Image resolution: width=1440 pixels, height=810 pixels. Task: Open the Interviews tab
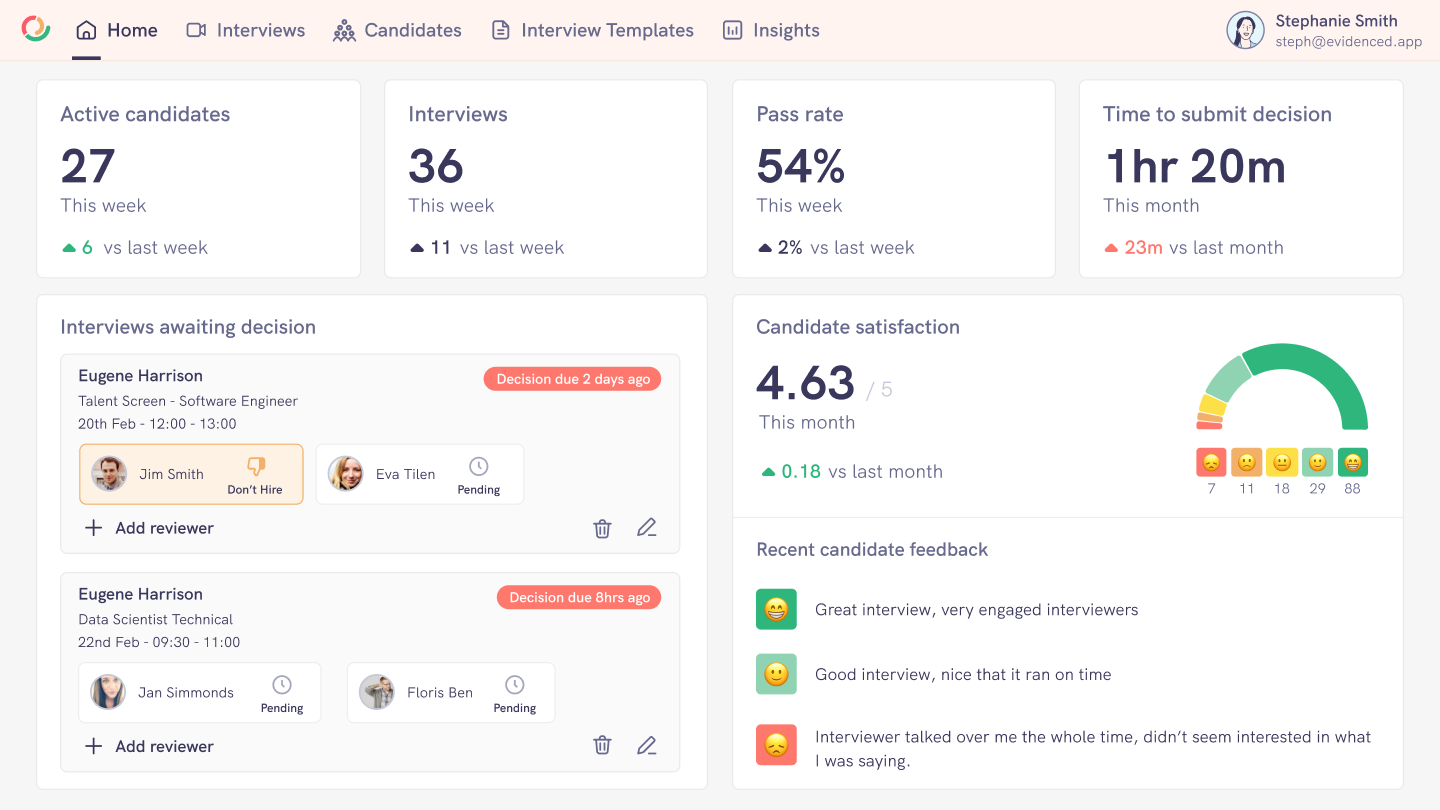pos(246,30)
